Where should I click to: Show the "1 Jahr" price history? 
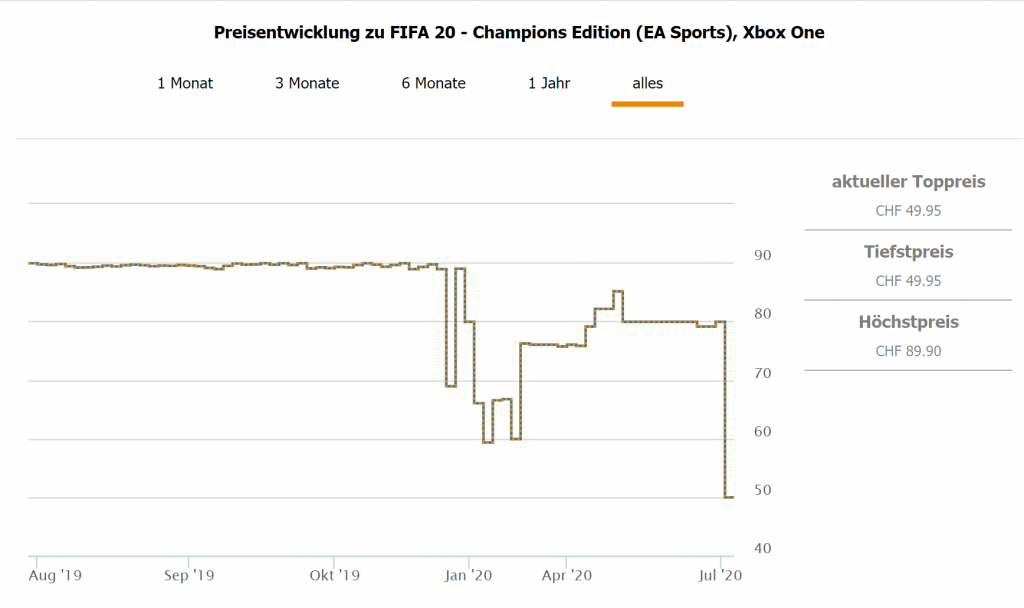click(549, 83)
